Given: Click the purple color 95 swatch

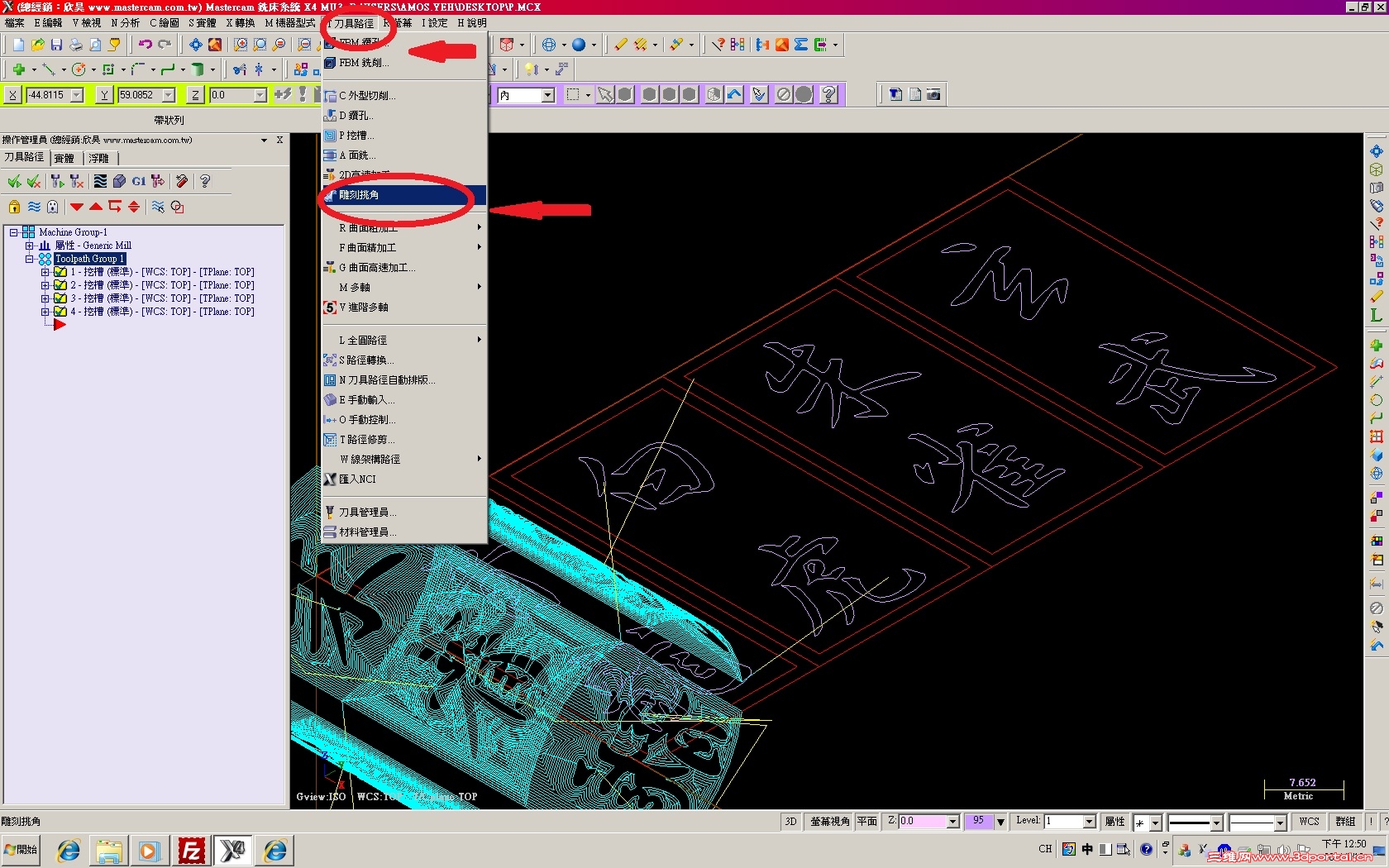Looking at the screenshot, I should [x=978, y=821].
